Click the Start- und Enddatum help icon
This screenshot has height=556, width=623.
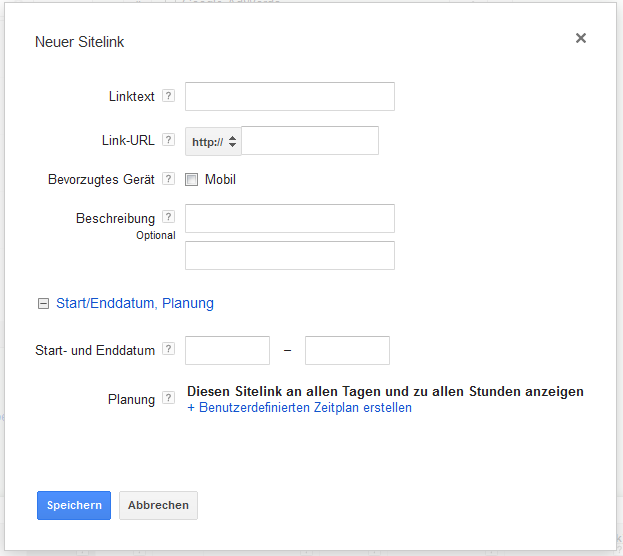168,350
